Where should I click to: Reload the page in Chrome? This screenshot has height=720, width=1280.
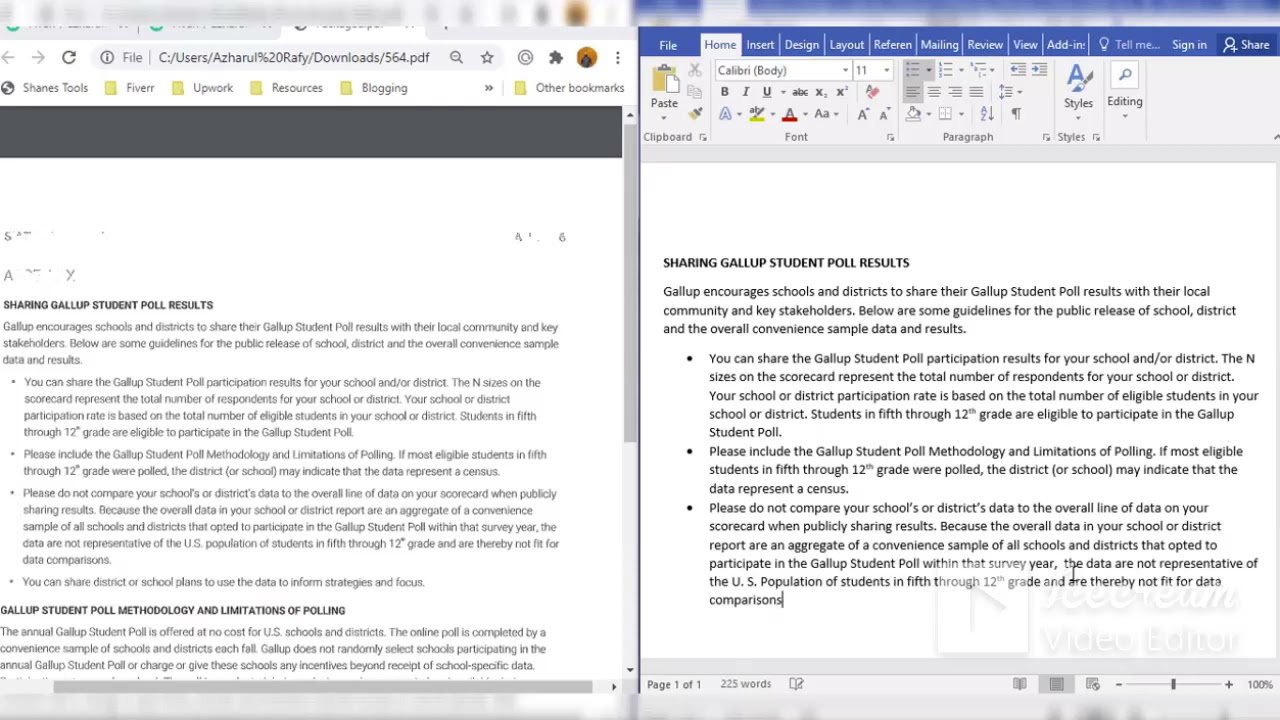(69, 58)
